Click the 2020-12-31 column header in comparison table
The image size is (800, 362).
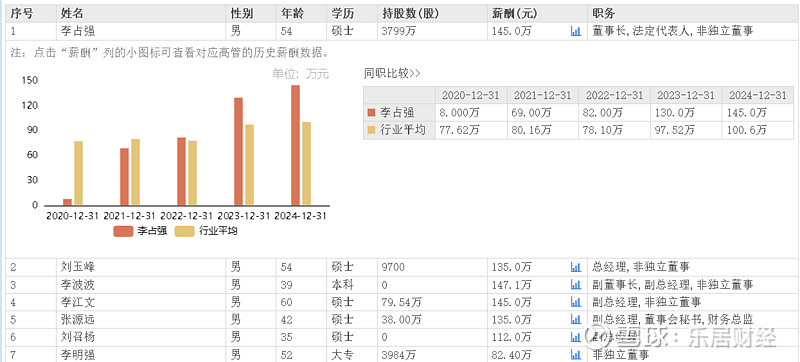pyautogui.click(x=471, y=95)
